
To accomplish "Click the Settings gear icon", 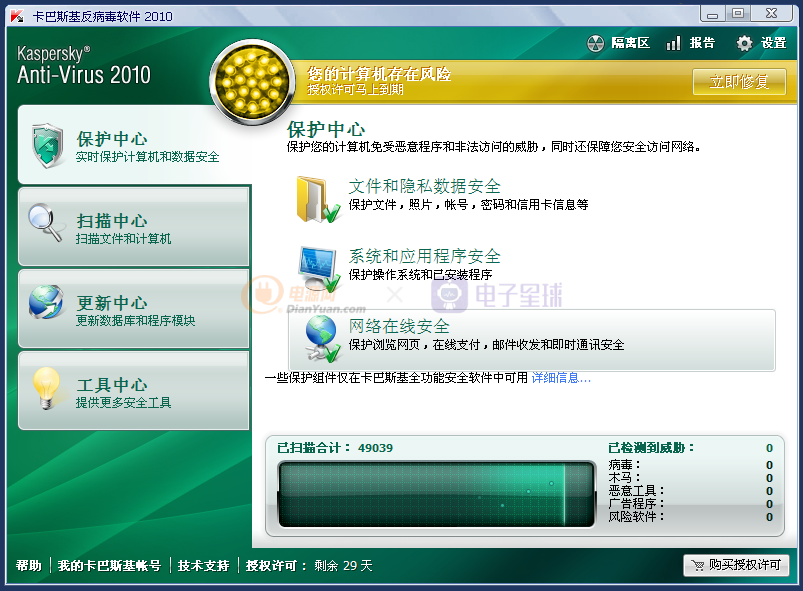I will (744, 43).
